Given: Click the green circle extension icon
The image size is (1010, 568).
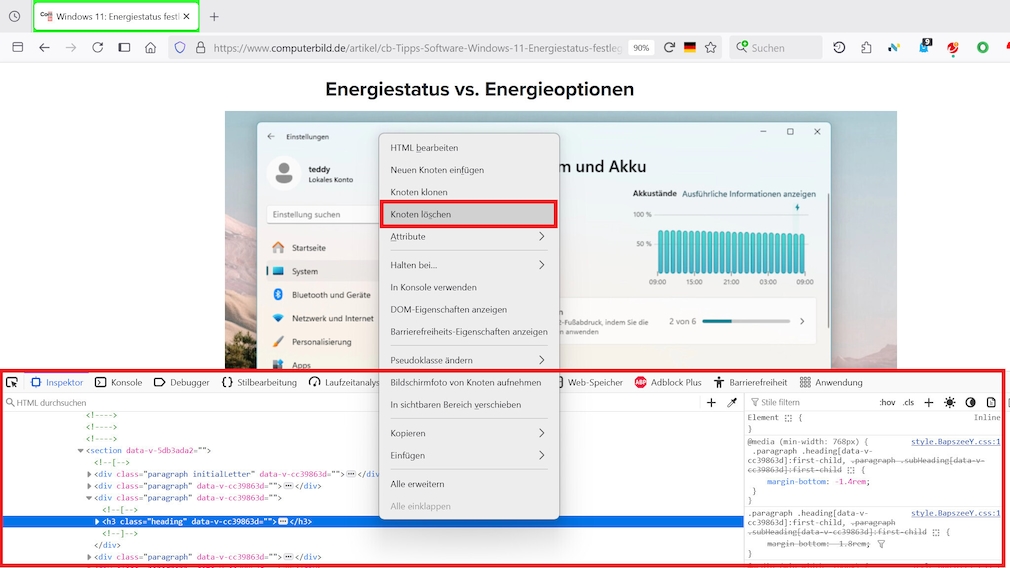Looking at the screenshot, I should pos(982,48).
